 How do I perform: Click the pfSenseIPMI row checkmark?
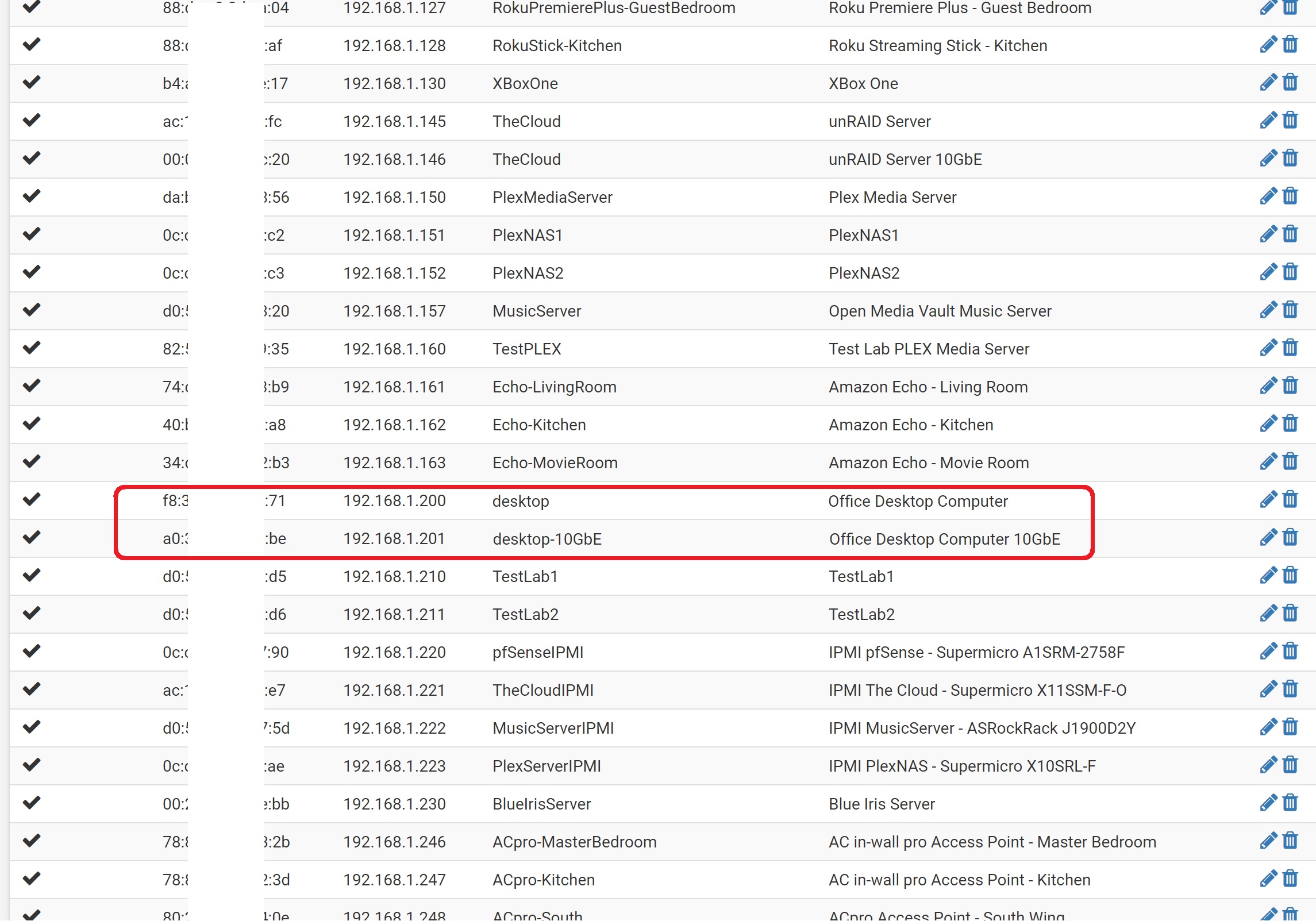(x=32, y=651)
